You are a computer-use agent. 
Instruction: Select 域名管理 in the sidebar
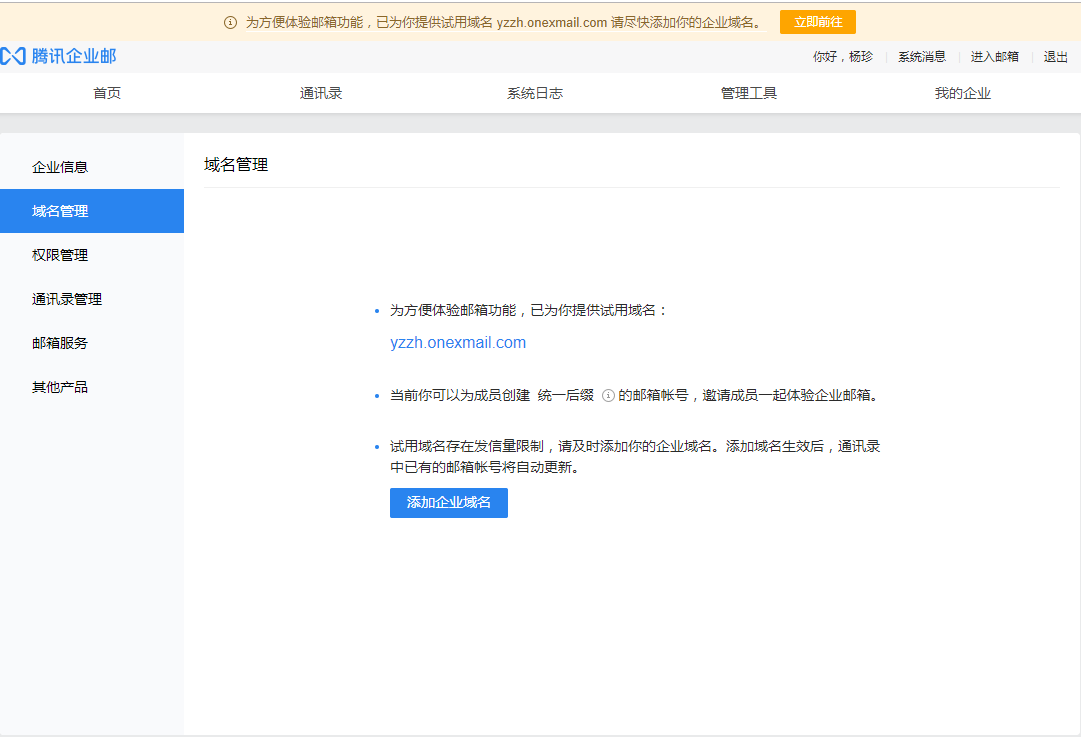[x=92, y=211]
